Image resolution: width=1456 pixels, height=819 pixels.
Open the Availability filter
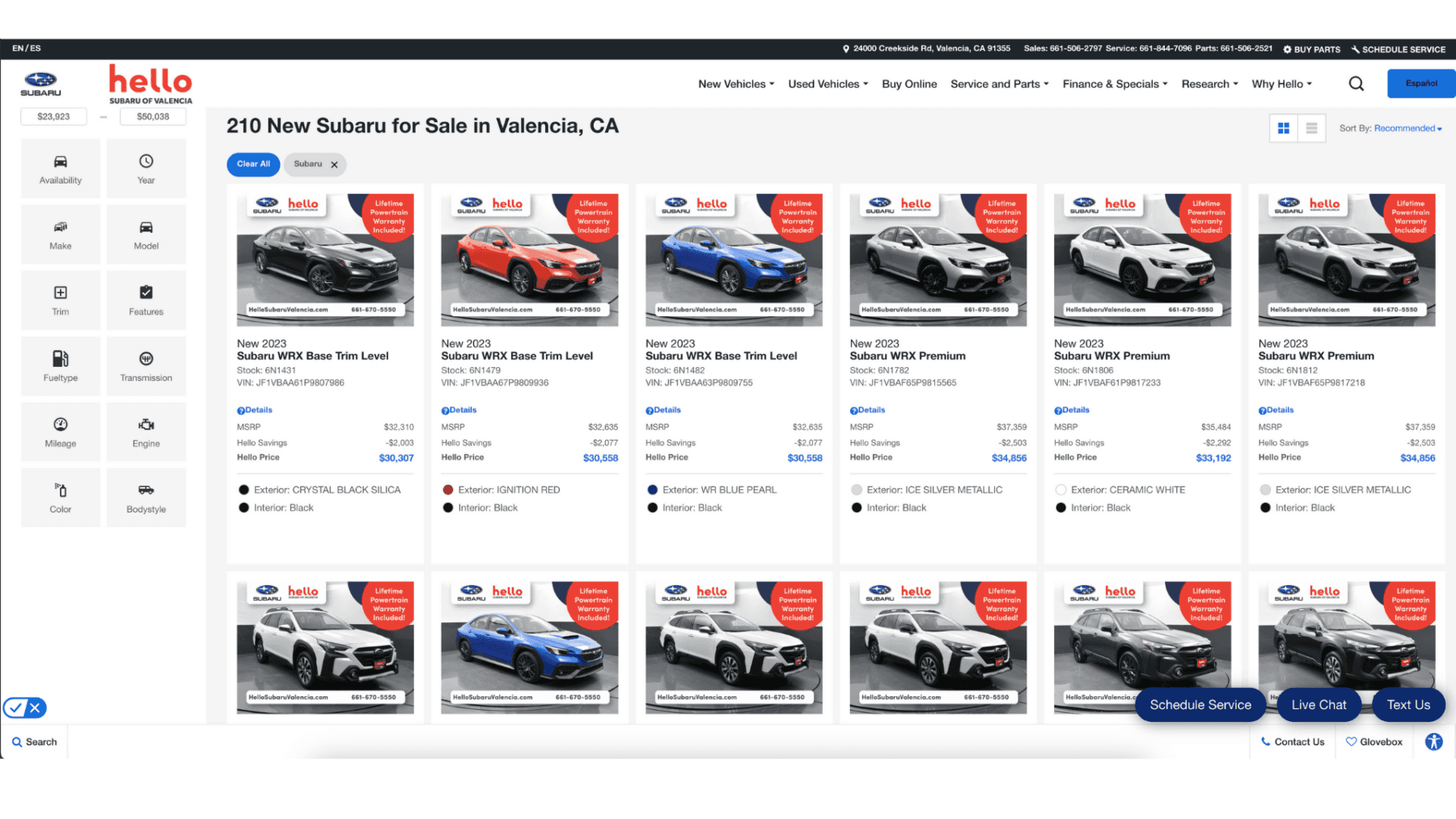pos(60,168)
